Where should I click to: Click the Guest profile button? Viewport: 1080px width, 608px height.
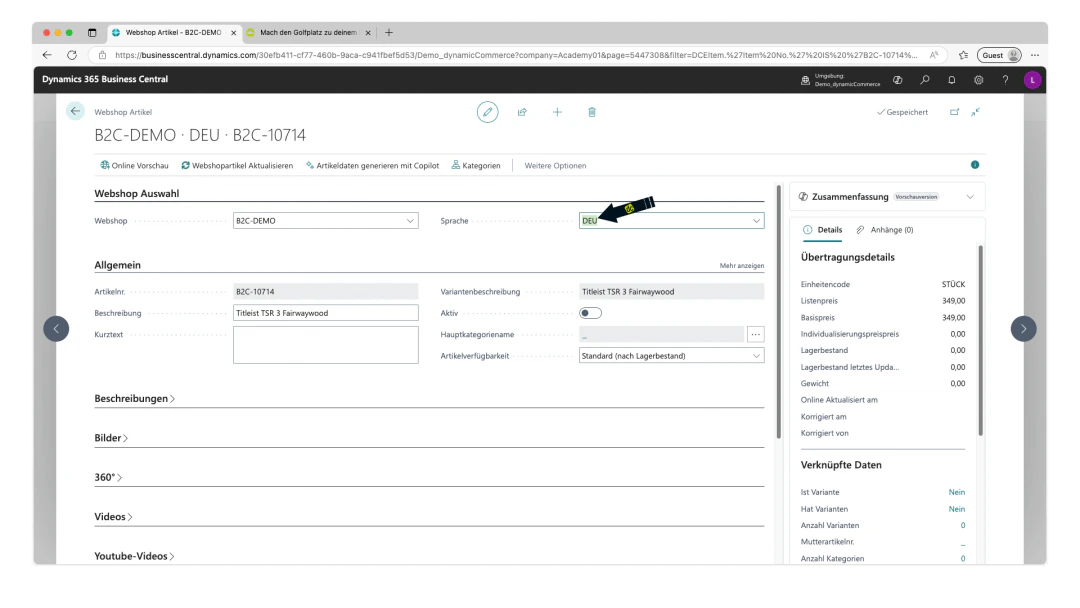(999, 55)
